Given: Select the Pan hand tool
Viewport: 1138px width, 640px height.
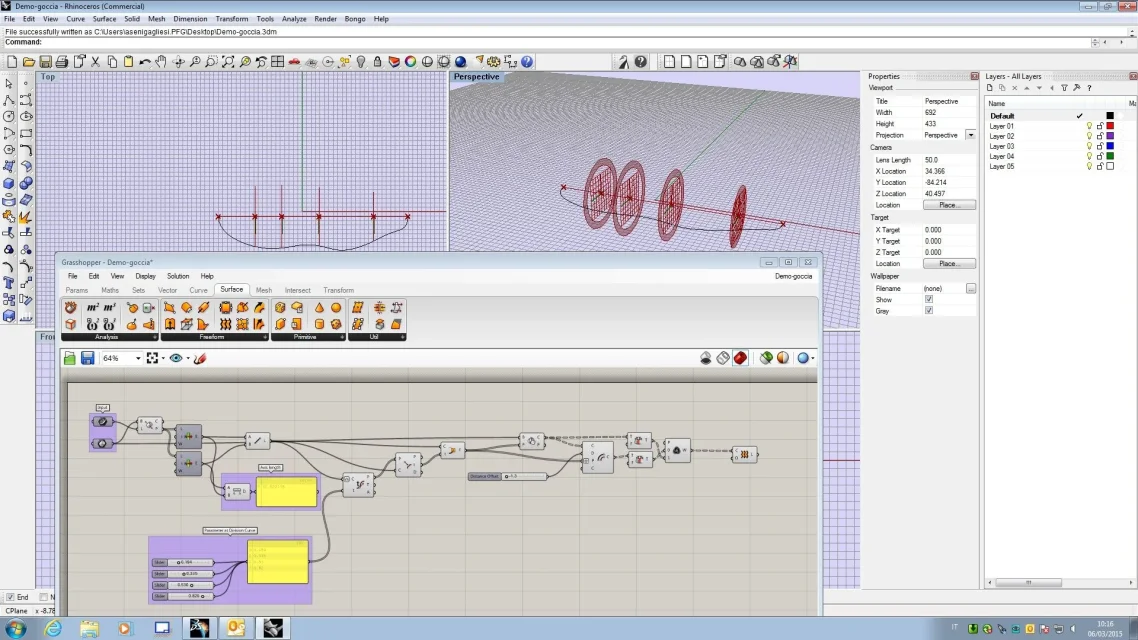Looking at the screenshot, I should [x=161, y=62].
